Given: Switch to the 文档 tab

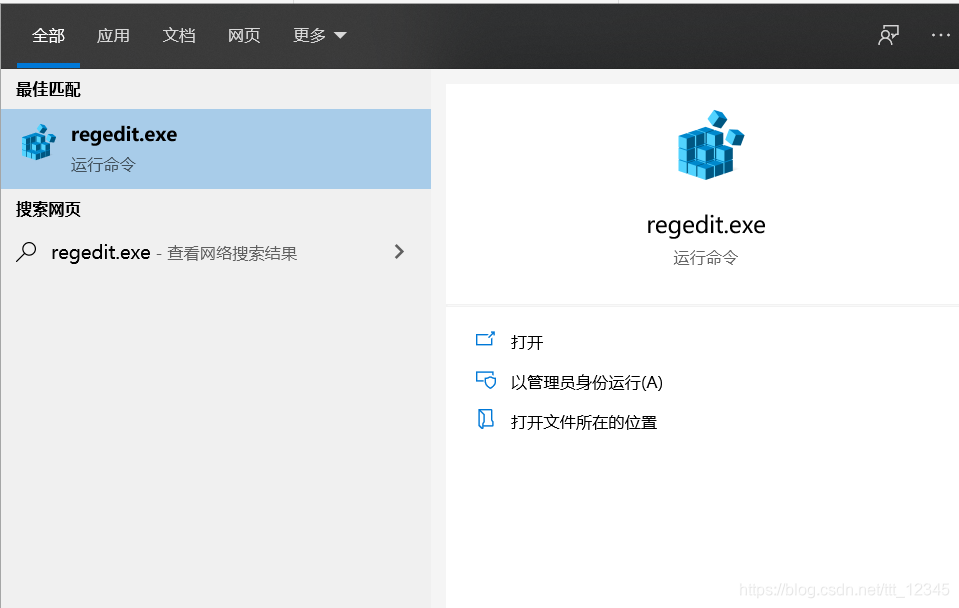Looking at the screenshot, I should click(179, 35).
